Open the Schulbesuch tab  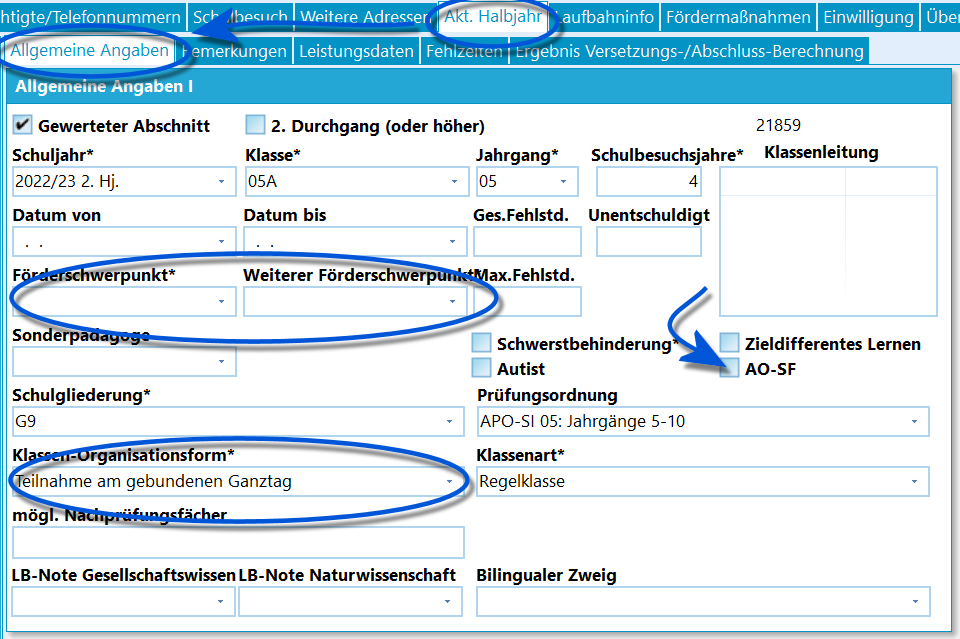tap(240, 17)
